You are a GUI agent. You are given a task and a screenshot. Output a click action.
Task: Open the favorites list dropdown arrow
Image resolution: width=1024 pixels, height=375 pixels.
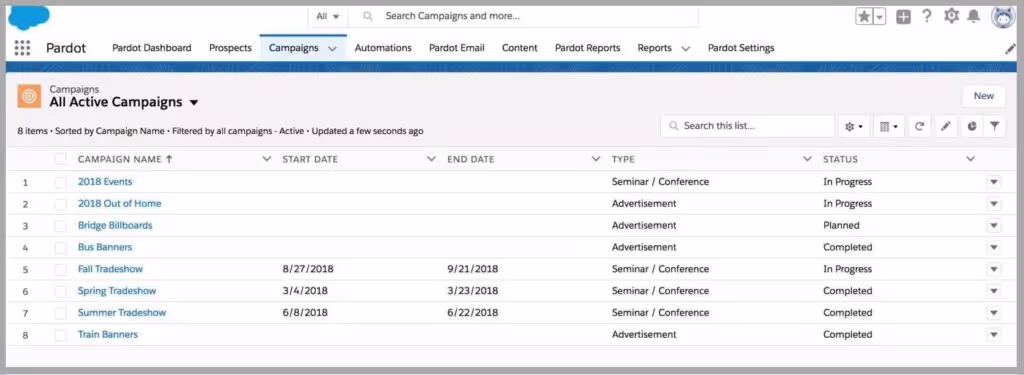point(880,17)
